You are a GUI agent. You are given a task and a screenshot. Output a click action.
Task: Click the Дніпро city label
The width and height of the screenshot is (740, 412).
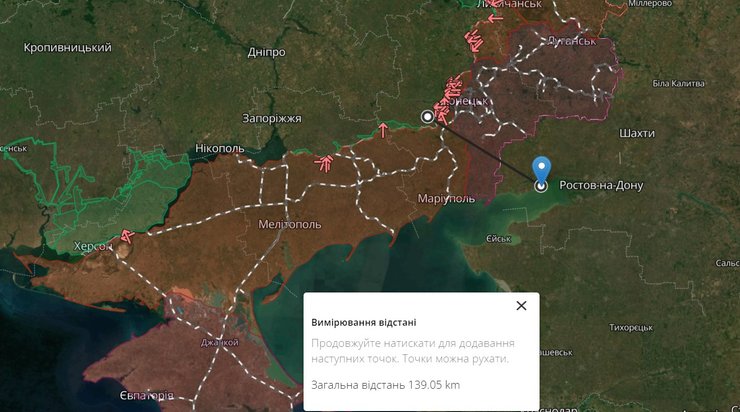click(x=267, y=52)
